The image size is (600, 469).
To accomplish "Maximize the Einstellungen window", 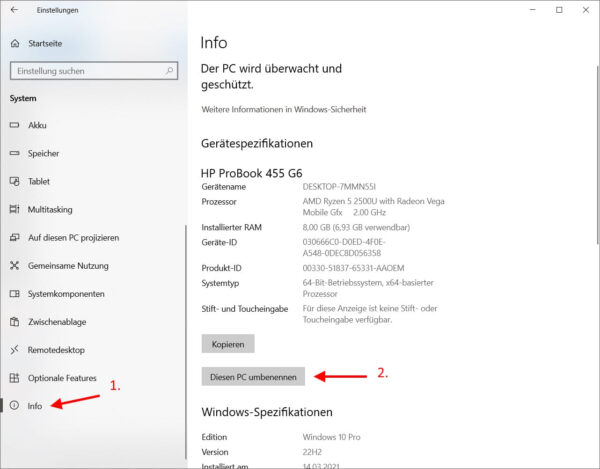I will [559, 10].
